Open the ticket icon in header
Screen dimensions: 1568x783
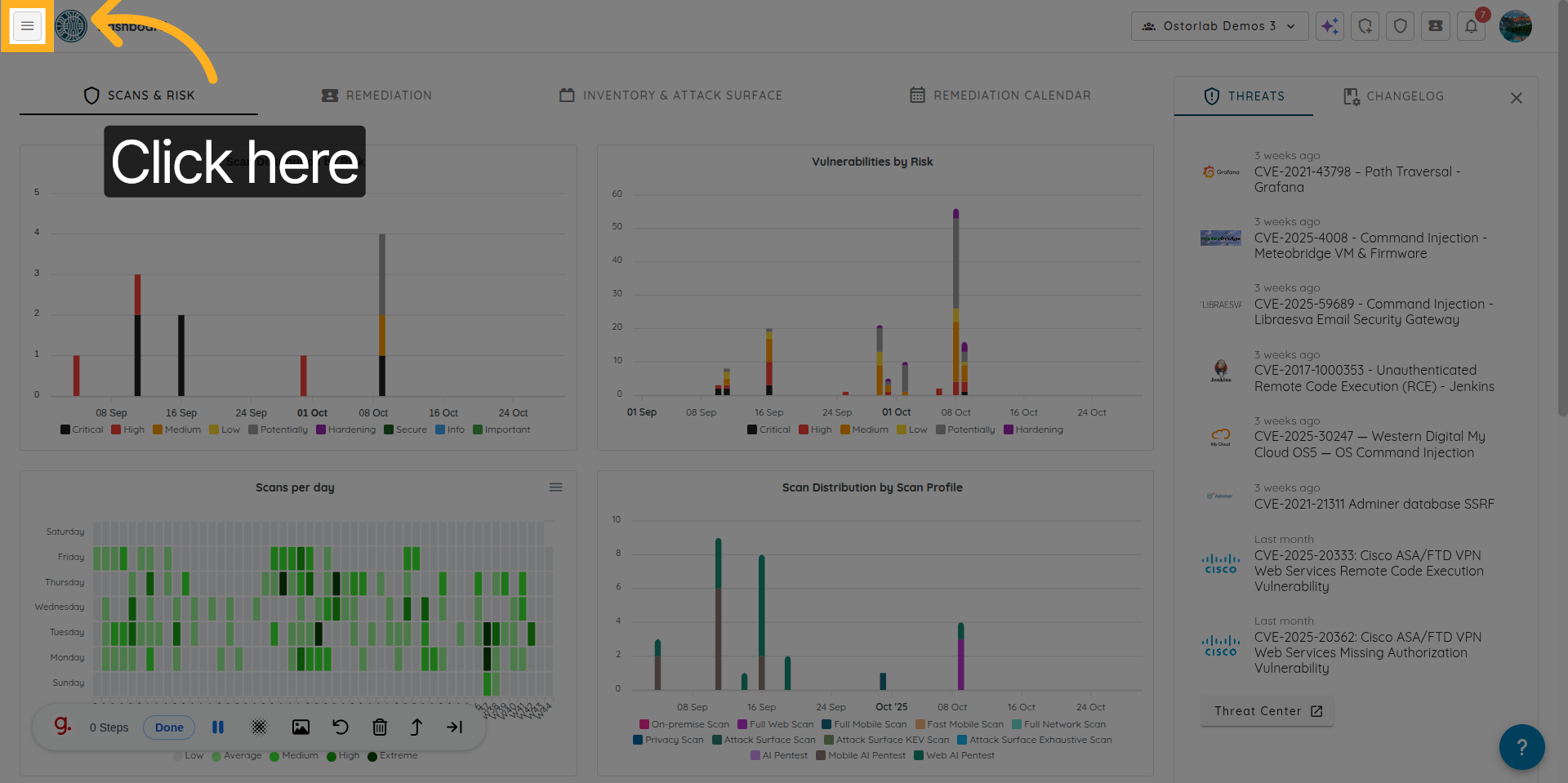pyautogui.click(x=1435, y=26)
